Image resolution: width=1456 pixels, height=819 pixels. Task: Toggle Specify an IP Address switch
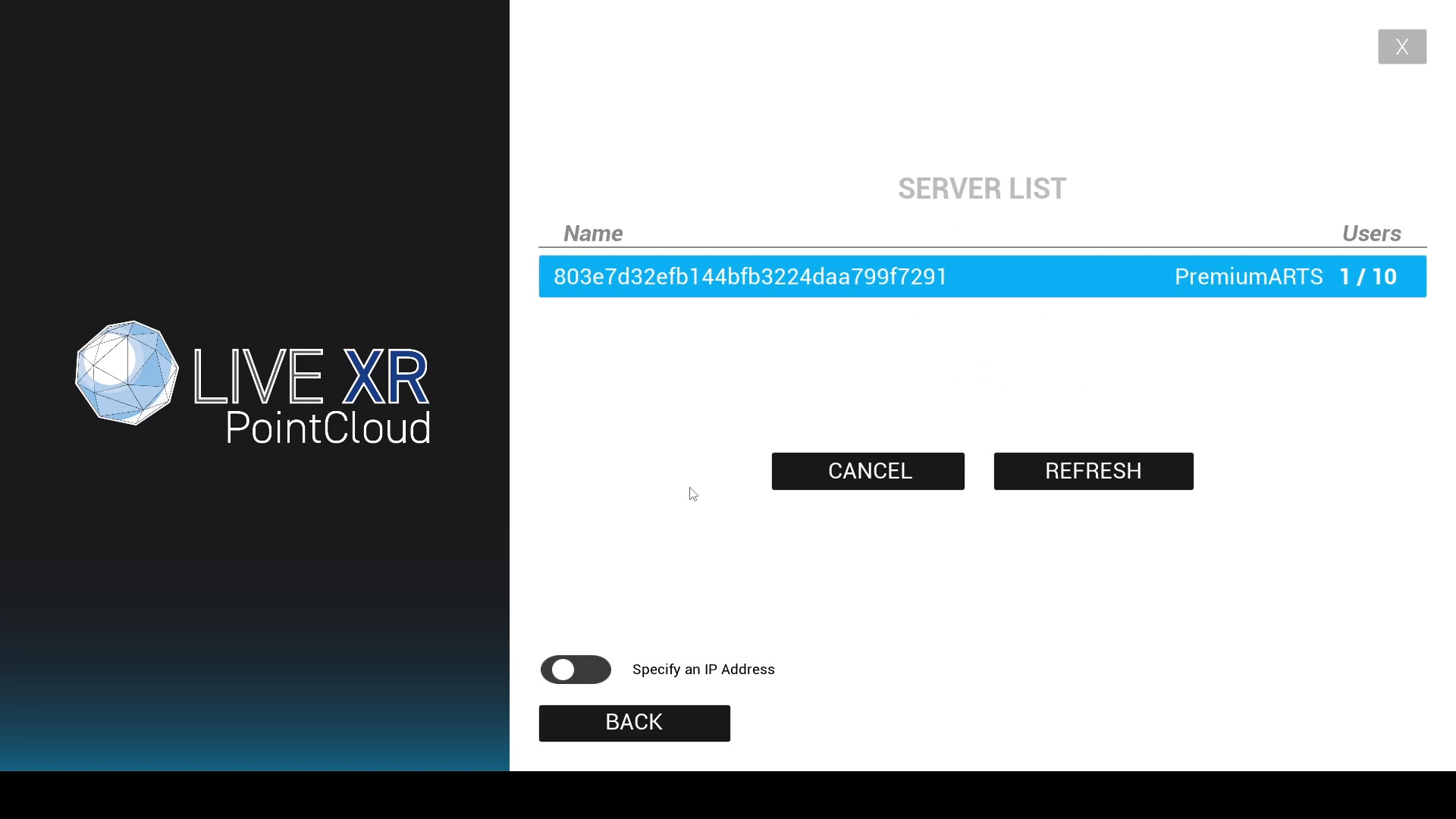(576, 670)
